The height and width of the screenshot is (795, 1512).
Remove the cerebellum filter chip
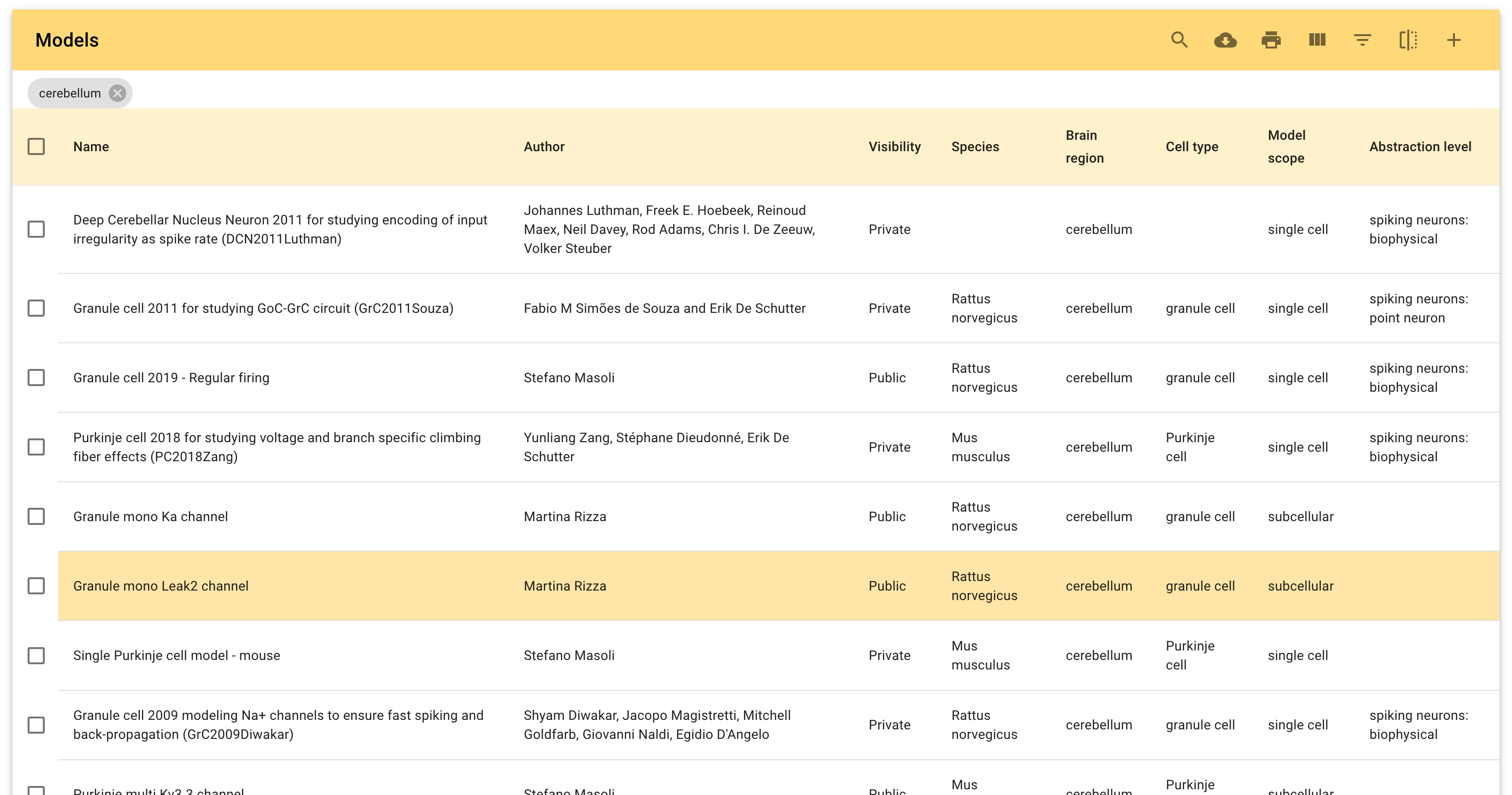click(118, 93)
